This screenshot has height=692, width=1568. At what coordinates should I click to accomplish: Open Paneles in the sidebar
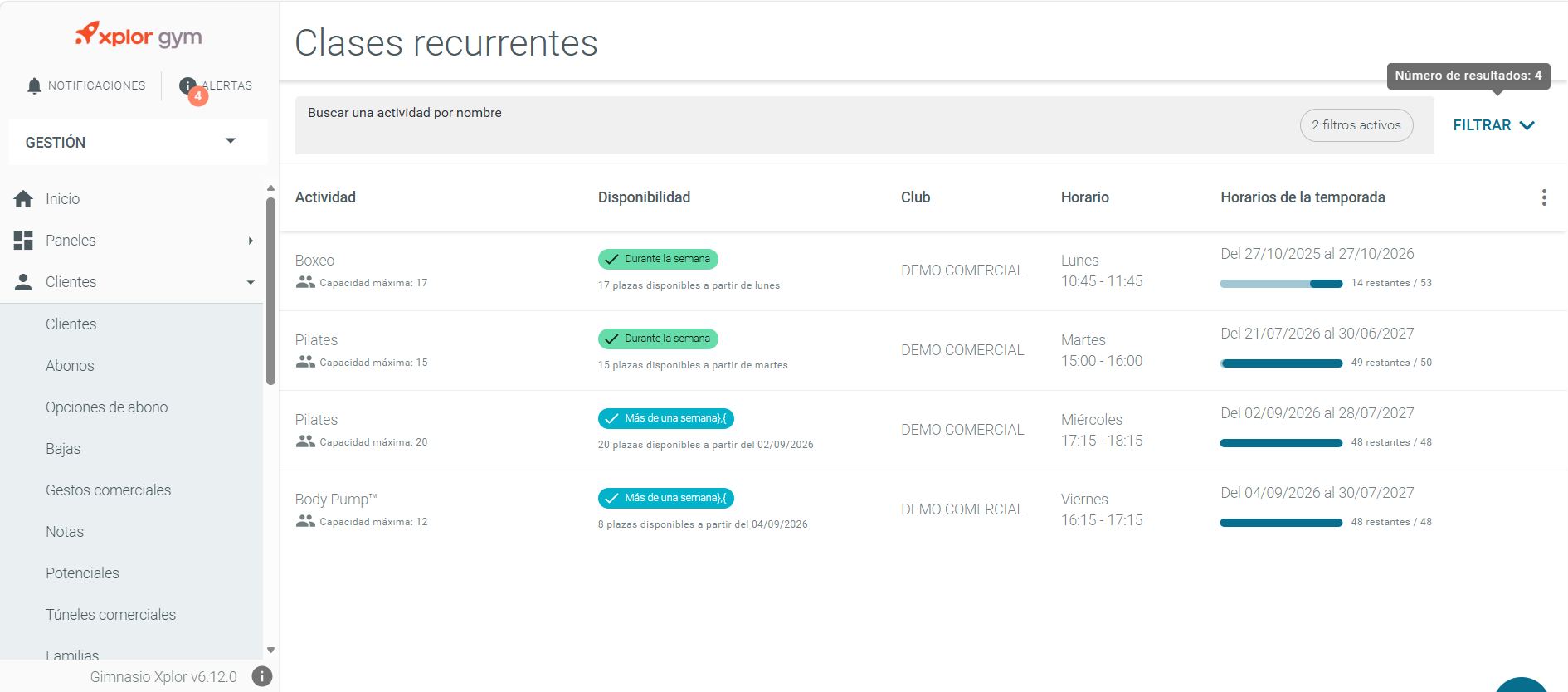(x=71, y=241)
